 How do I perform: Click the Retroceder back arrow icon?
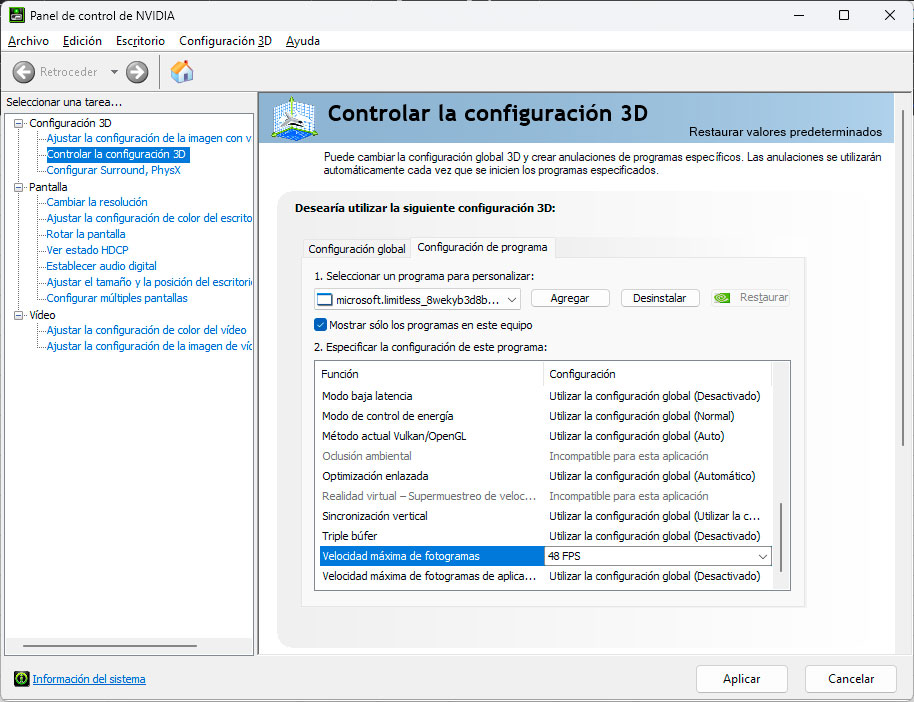point(24,72)
